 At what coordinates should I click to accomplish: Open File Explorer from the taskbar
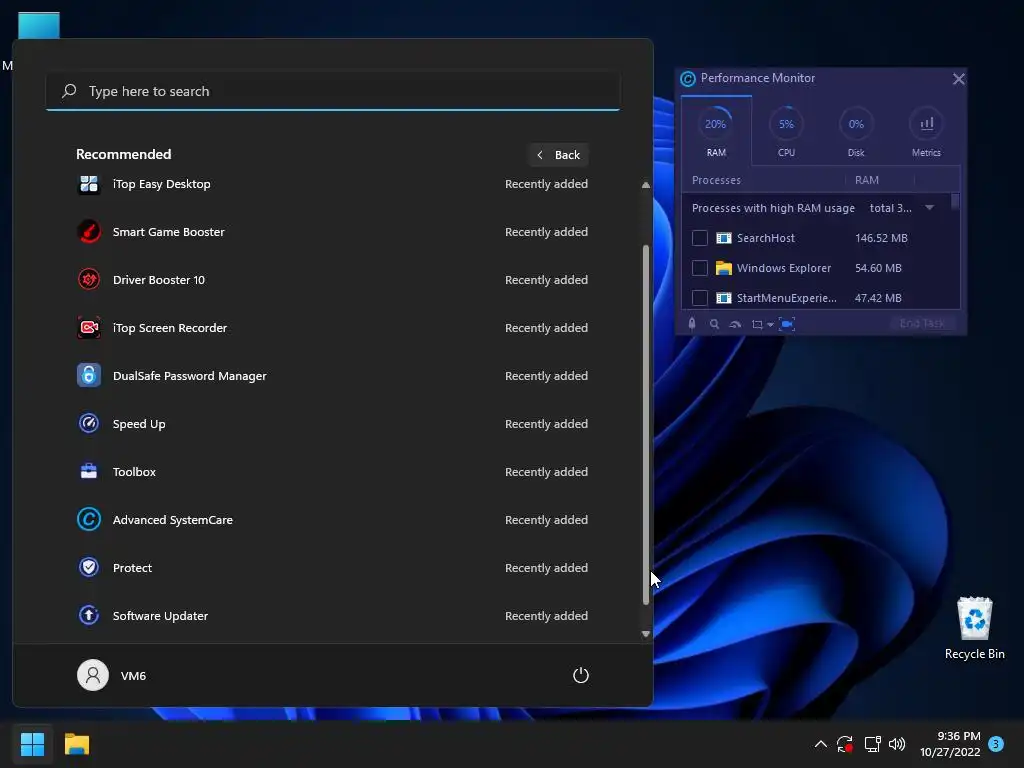click(77, 744)
